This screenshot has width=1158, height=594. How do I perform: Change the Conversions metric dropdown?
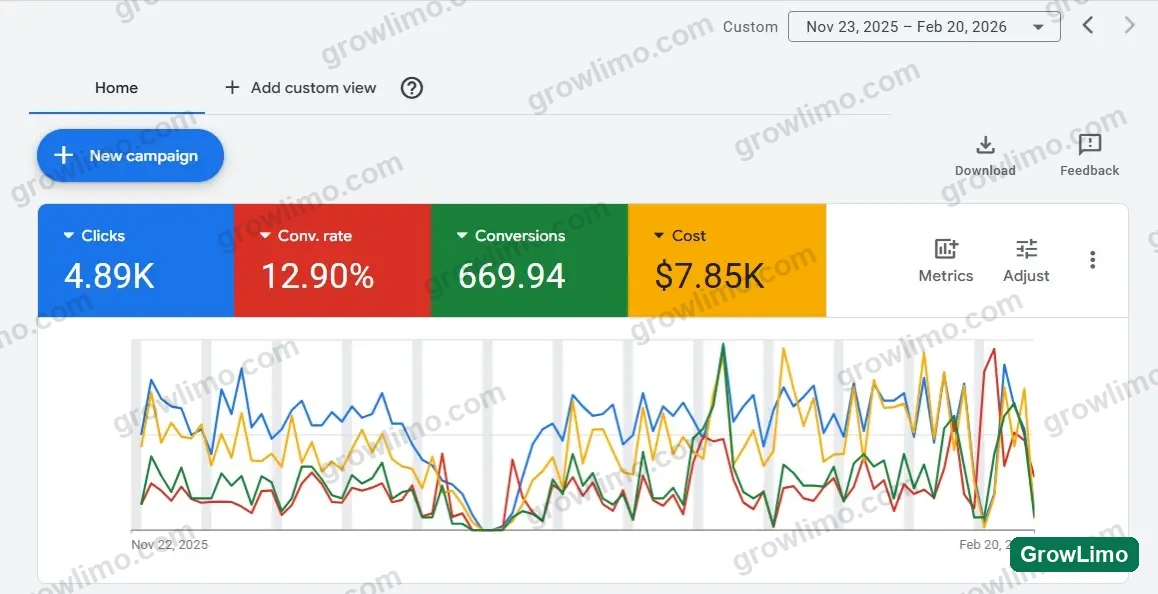tap(511, 236)
